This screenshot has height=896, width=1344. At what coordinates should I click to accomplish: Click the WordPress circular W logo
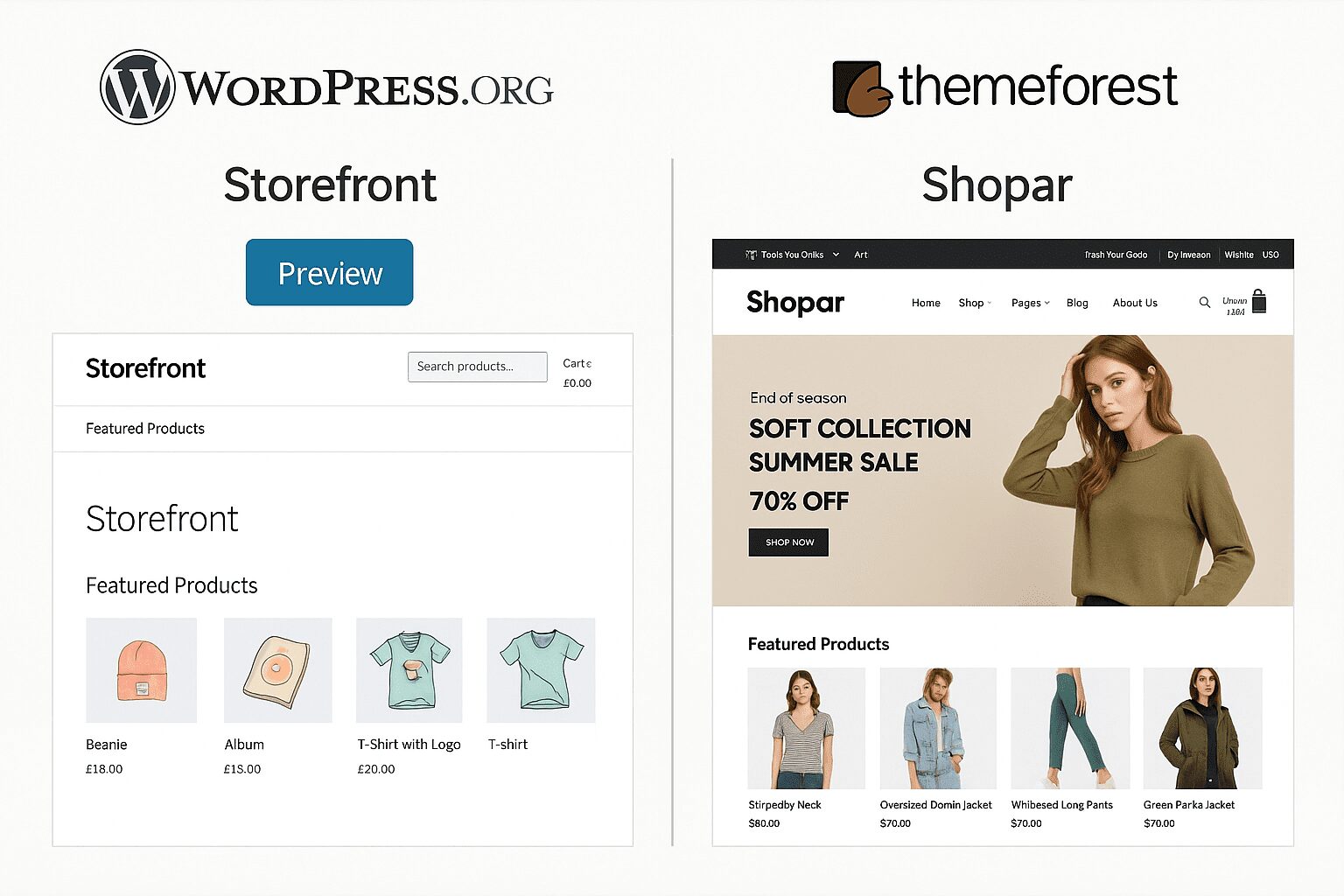[137, 87]
